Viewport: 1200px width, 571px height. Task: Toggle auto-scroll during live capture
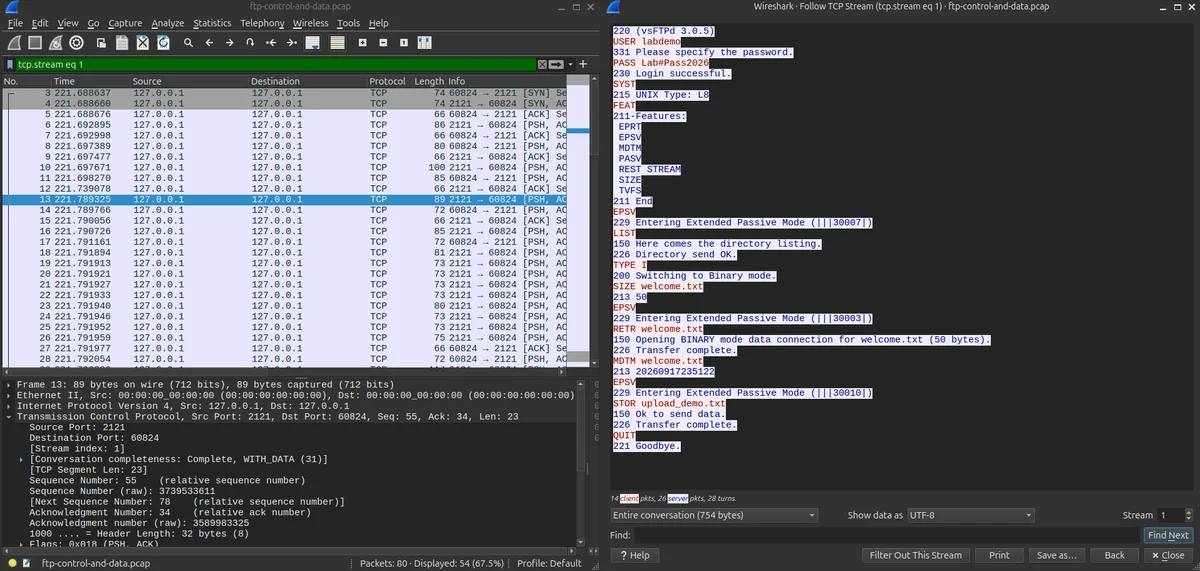coord(313,43)
